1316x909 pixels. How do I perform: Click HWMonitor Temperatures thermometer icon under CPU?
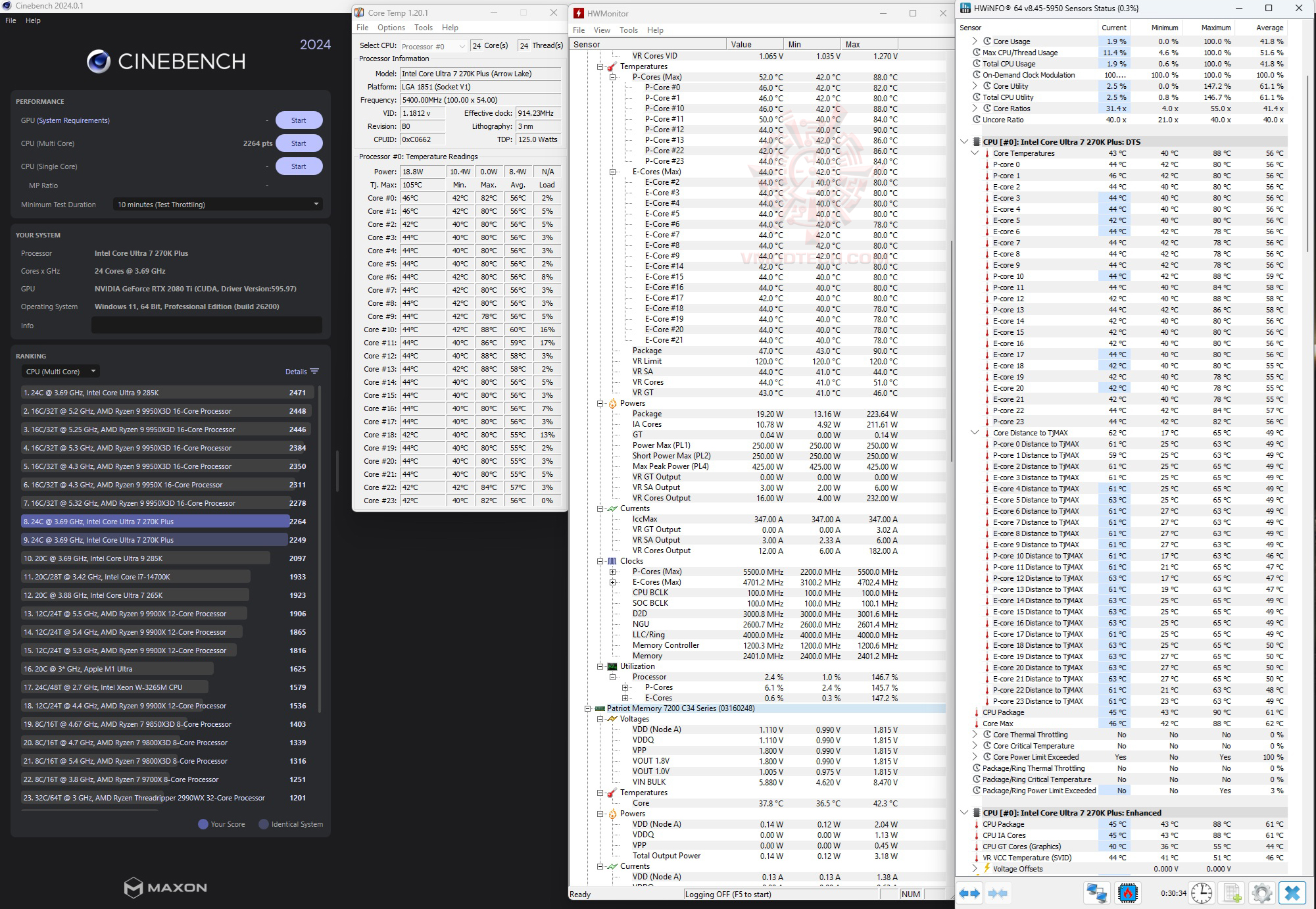click(x=612, y=66)
